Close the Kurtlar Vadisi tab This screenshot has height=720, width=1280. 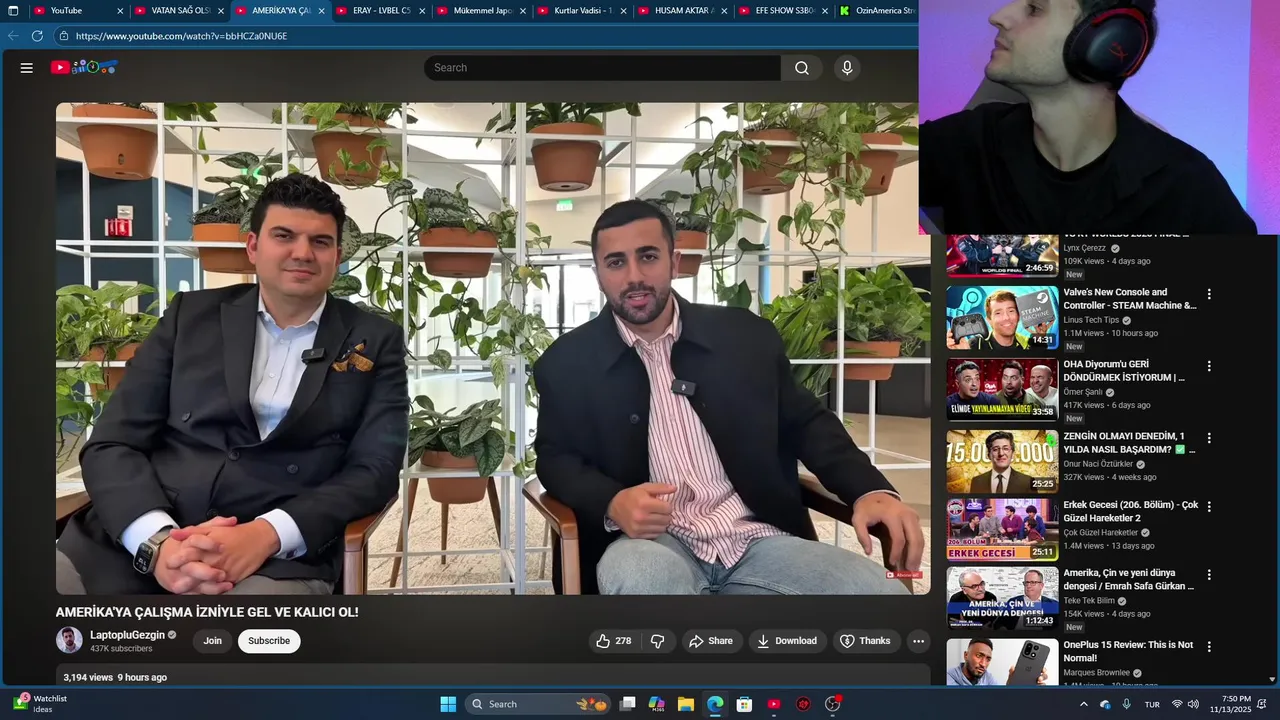coord(624,11)
